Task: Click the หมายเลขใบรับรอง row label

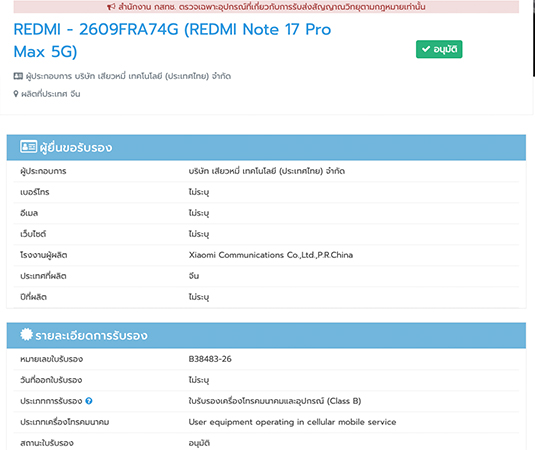Action: pyautogui.click(x=51, y=359)
